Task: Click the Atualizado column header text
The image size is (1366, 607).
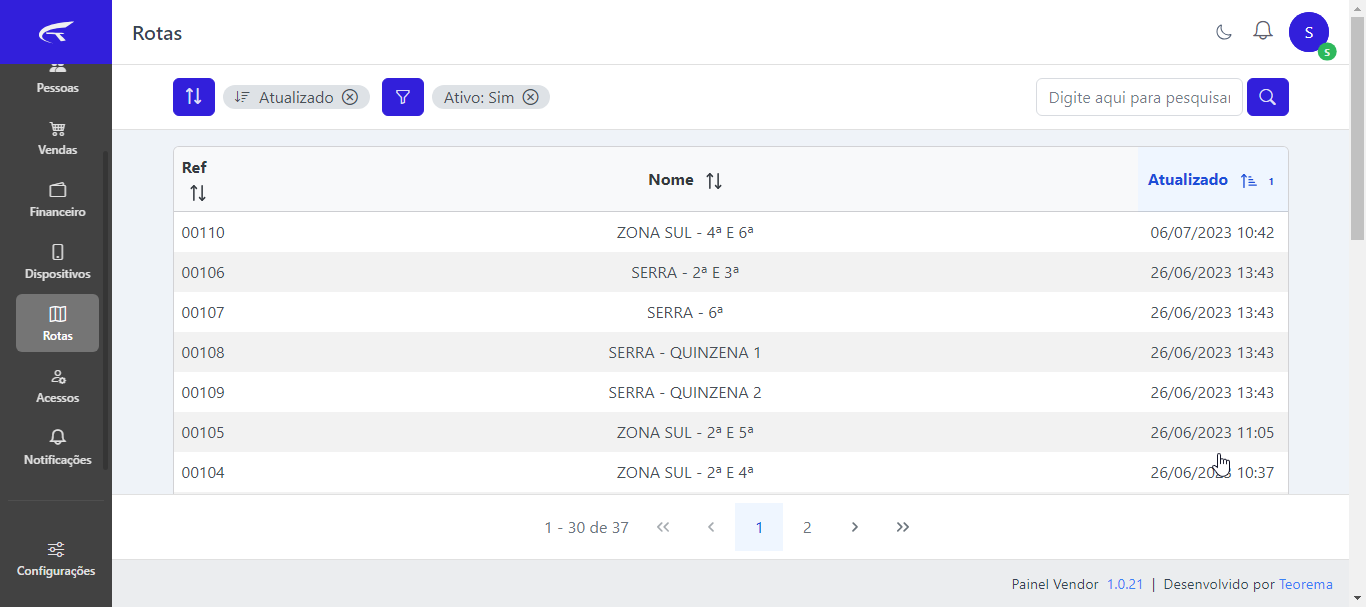Action: pos(1188,180)
